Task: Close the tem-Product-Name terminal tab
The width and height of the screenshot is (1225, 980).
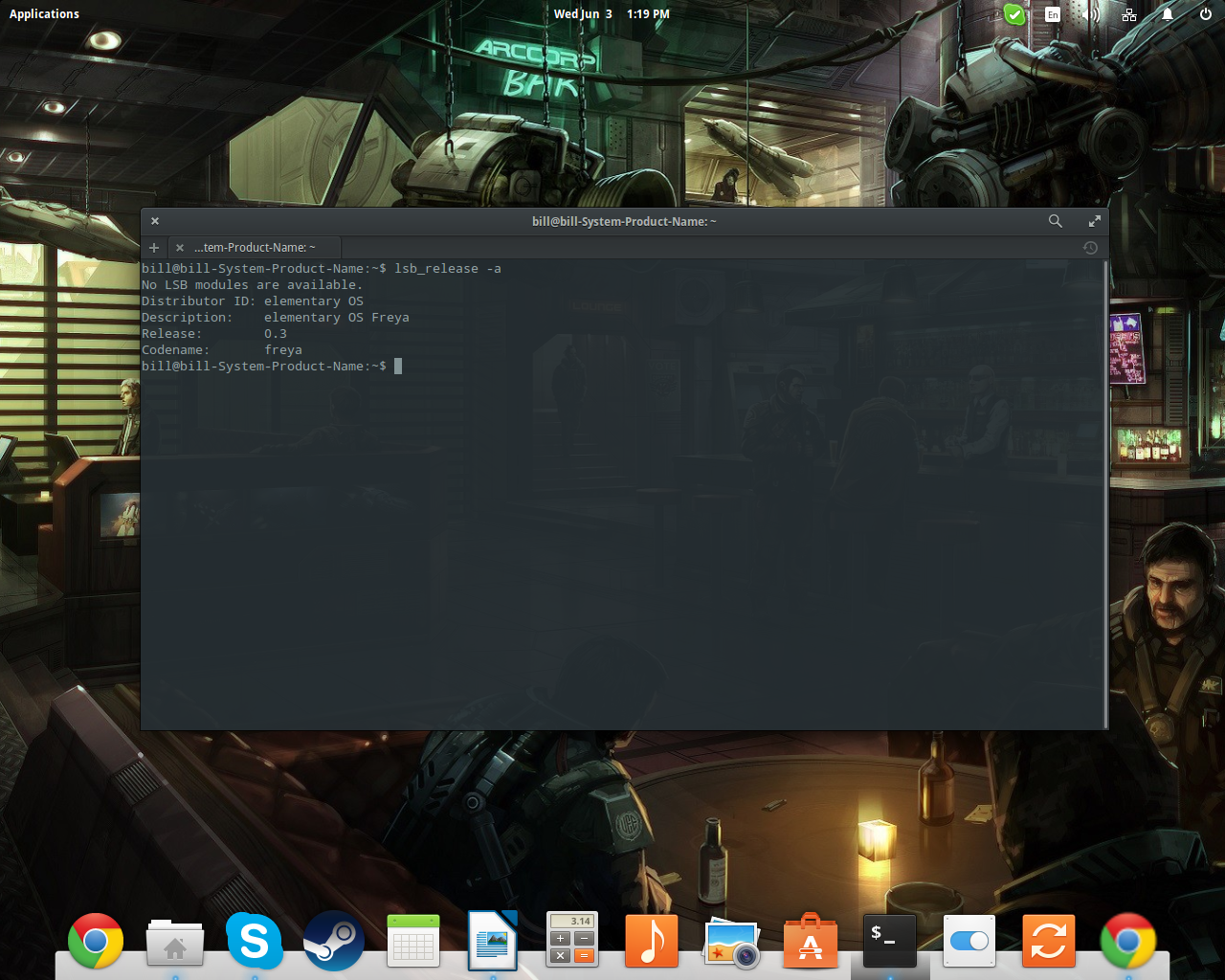Action: (x=179, y=247)
